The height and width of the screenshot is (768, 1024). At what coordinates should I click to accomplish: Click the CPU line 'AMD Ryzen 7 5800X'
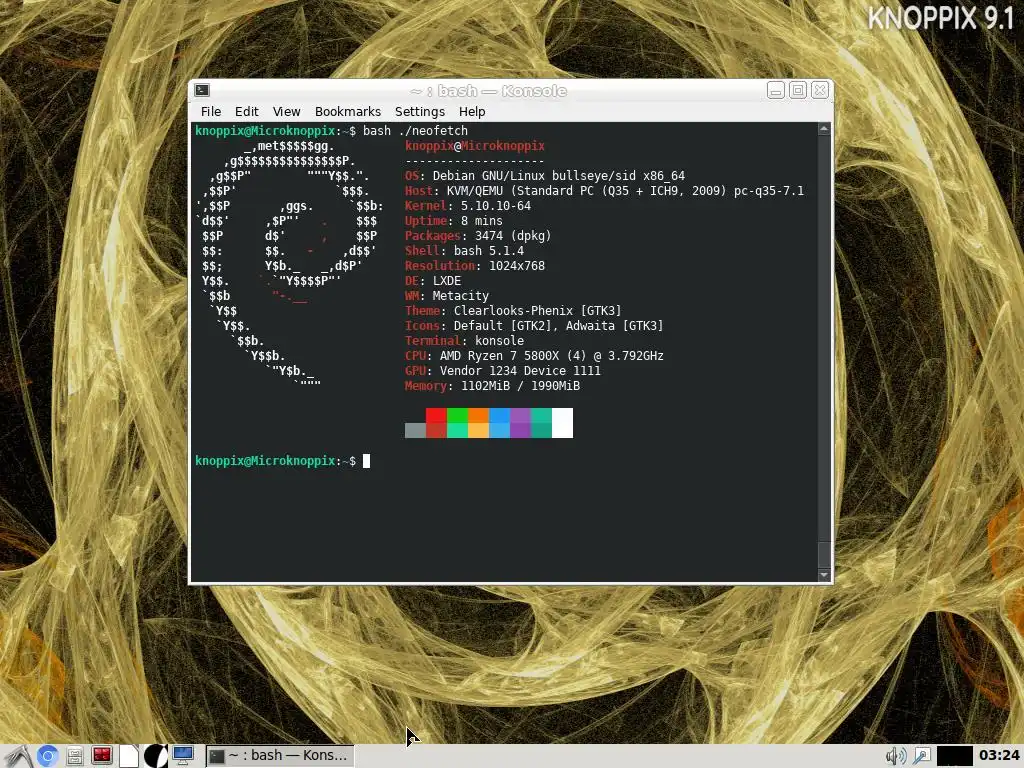[x=534, y=356]
